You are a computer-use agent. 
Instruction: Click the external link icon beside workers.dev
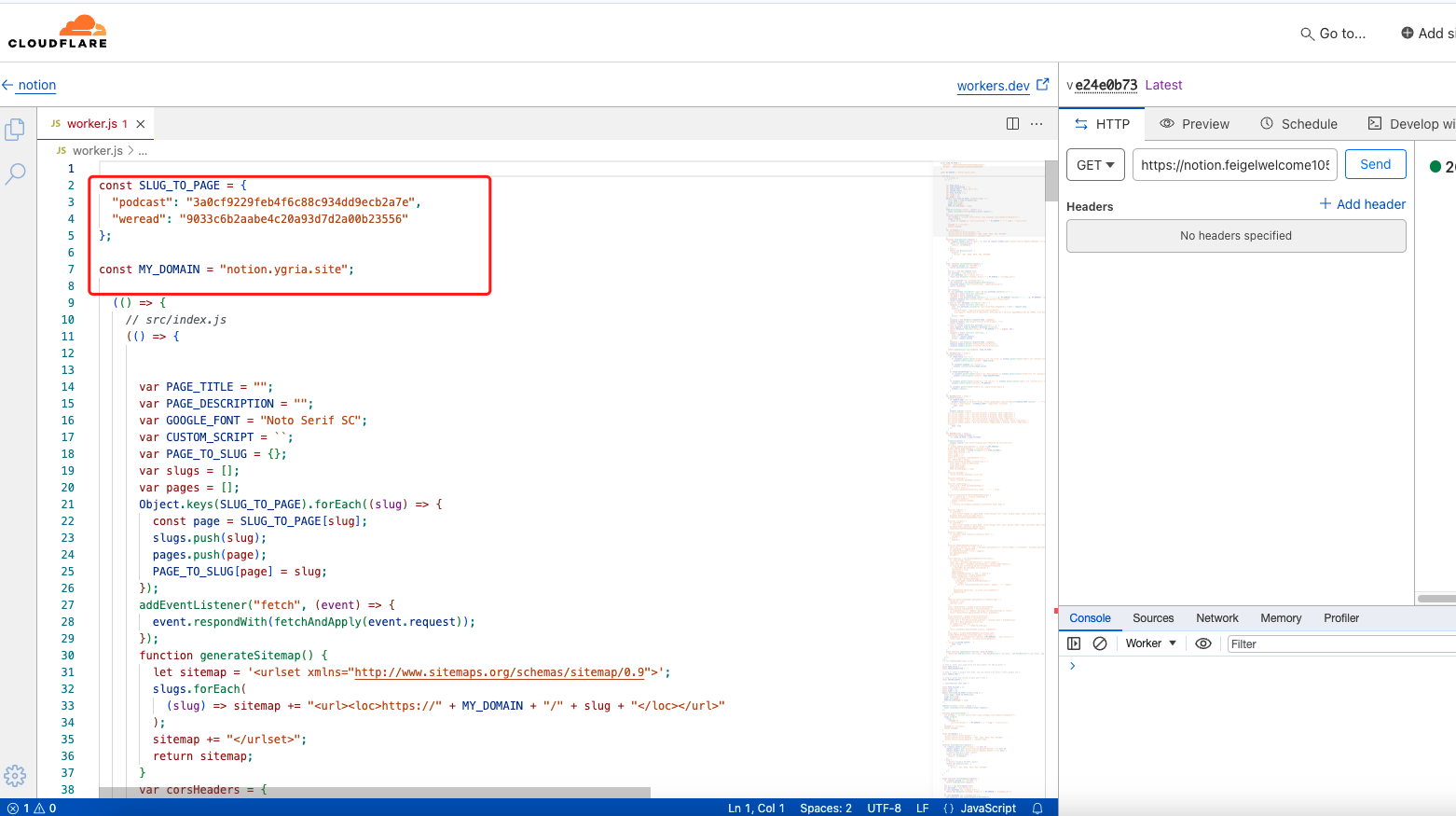point(1043,85)
